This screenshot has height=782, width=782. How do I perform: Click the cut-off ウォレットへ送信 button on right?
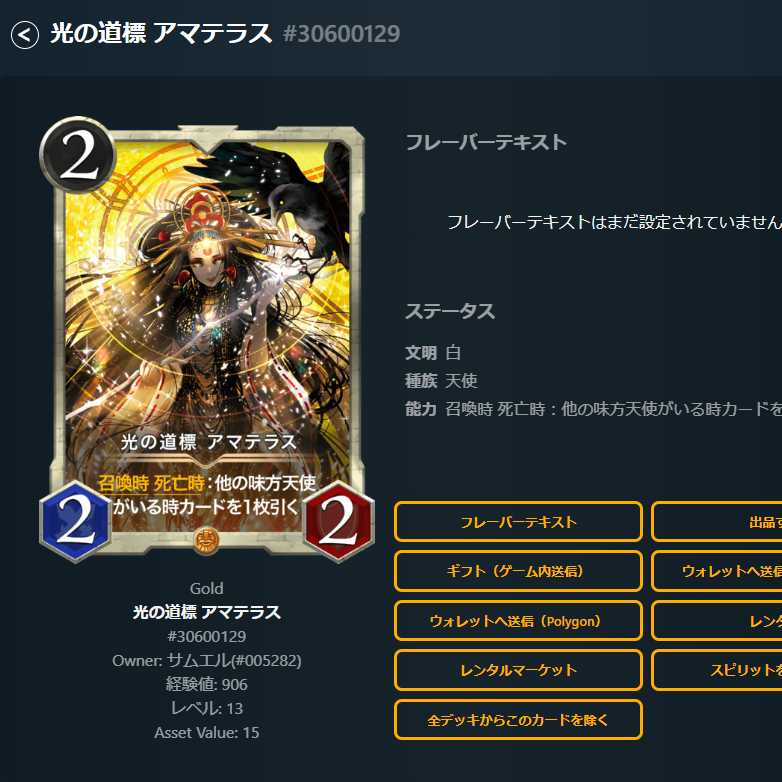point(717,571)
